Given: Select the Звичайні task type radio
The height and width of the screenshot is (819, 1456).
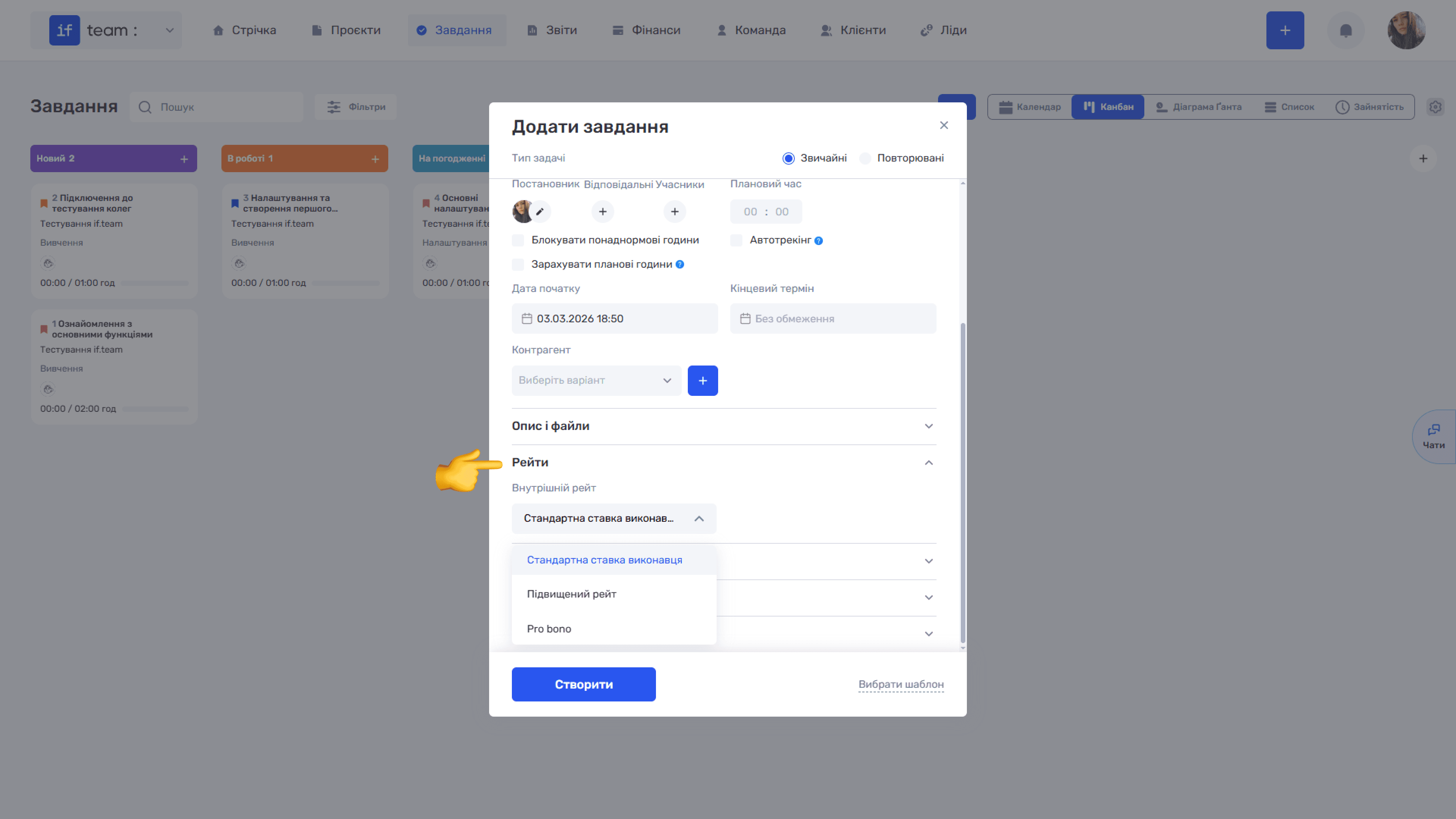Looking at the screenshot, I should click(x=789, y=159).
